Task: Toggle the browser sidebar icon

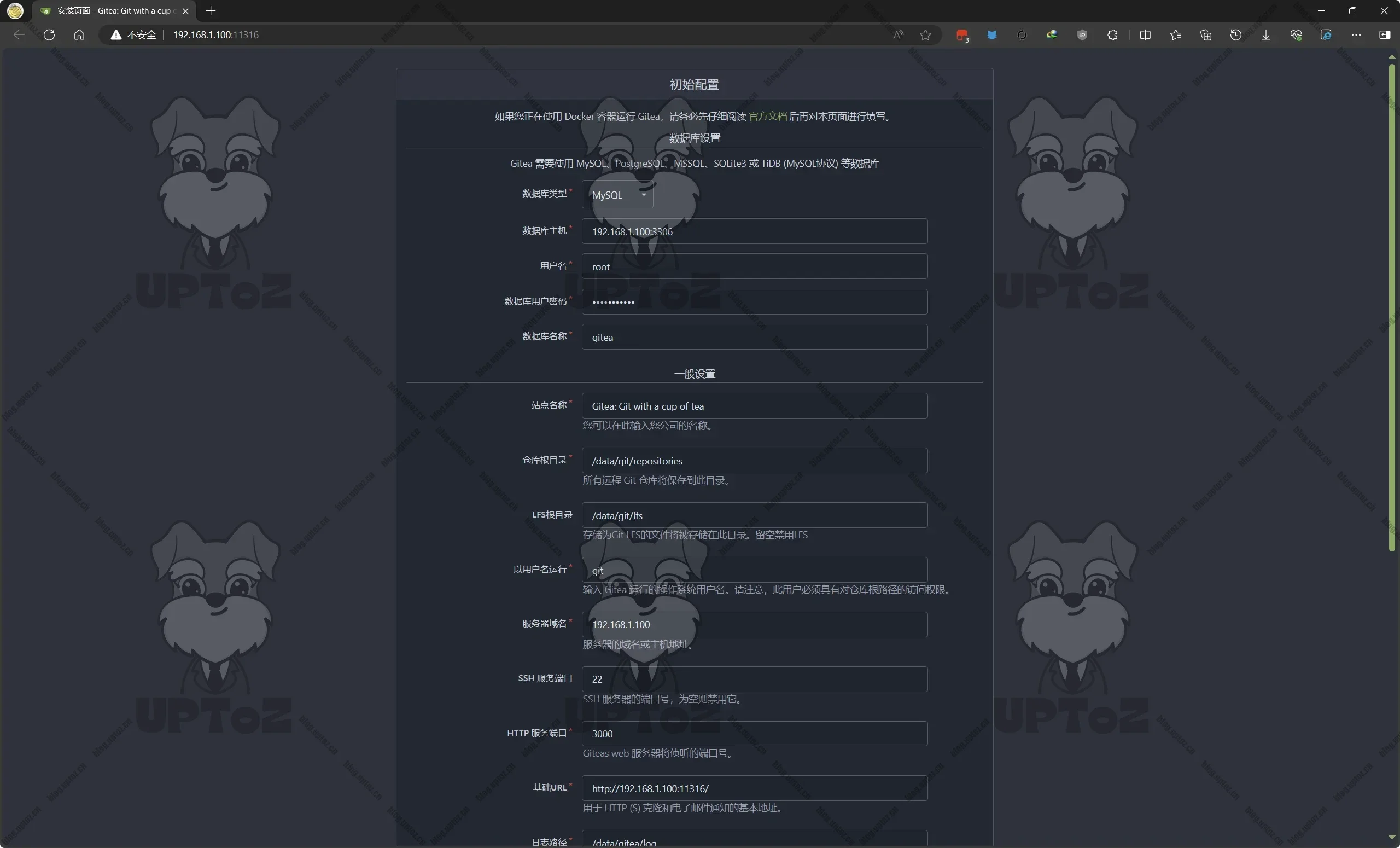Action: [1385, 34]
